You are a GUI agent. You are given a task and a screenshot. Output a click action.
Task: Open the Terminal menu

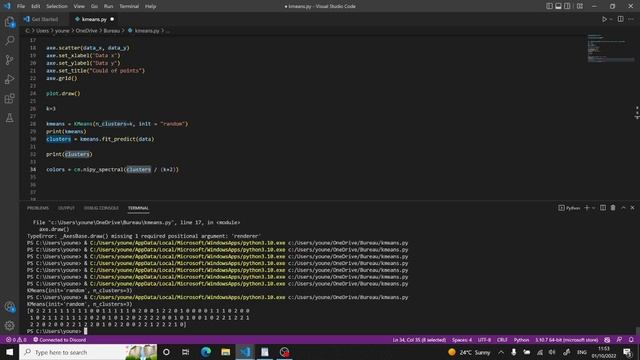click(129, 6)
